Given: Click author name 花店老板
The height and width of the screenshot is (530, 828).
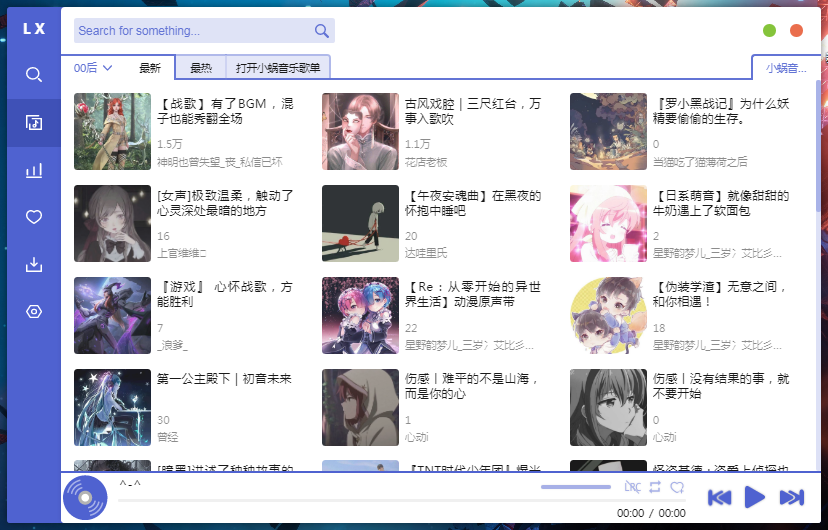Looking at the screenshot, I should pyautogui.click(x=426, y=162).
